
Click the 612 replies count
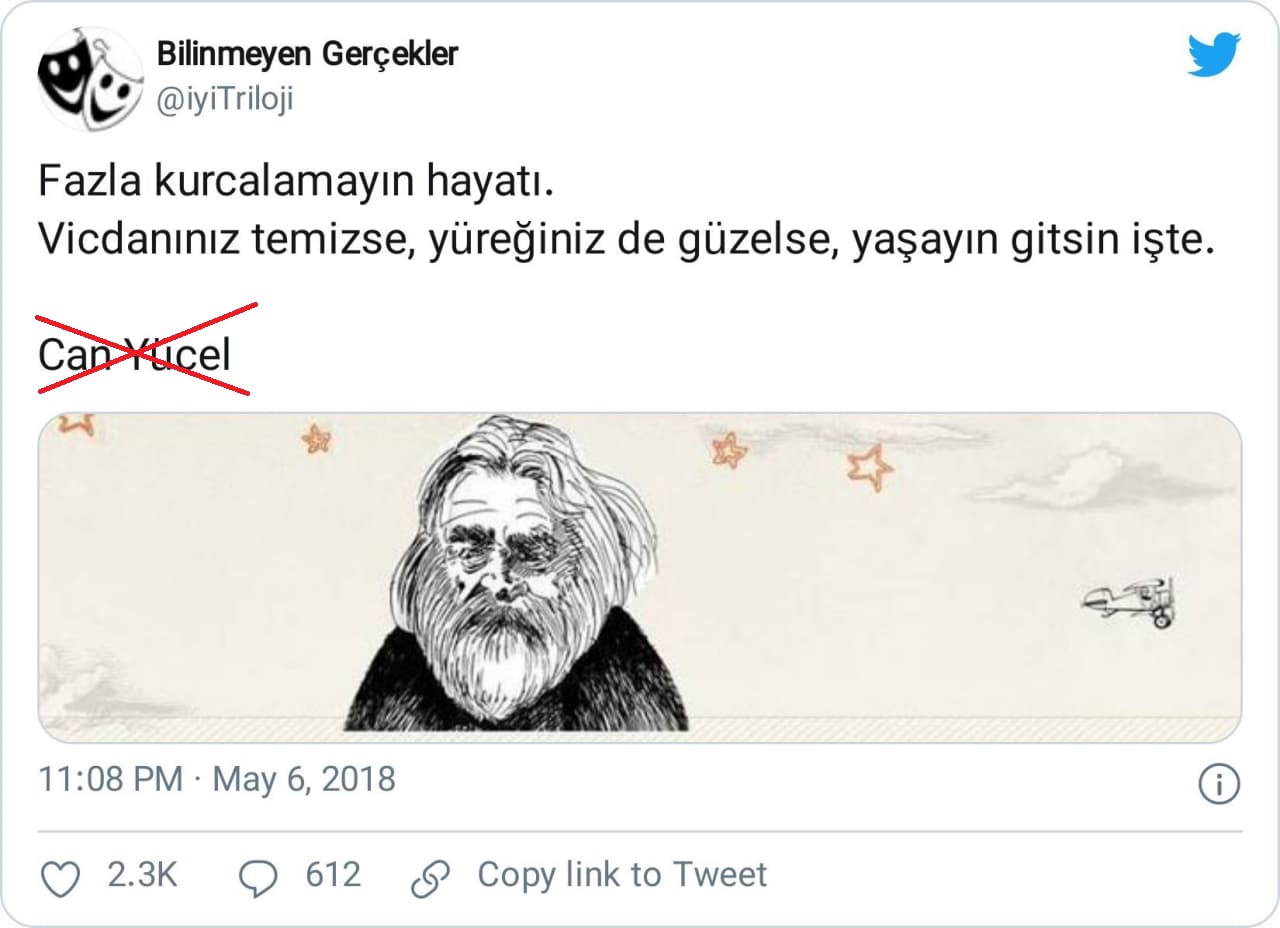point(332,875)
